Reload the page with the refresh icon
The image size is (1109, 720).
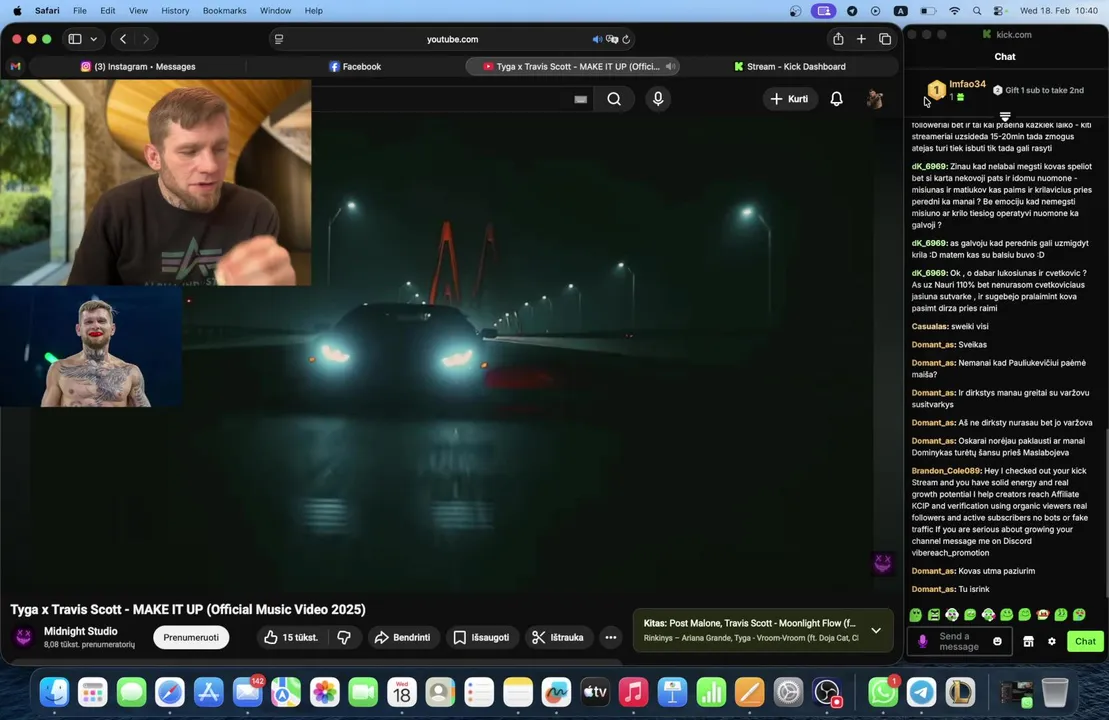coord(626,40)
